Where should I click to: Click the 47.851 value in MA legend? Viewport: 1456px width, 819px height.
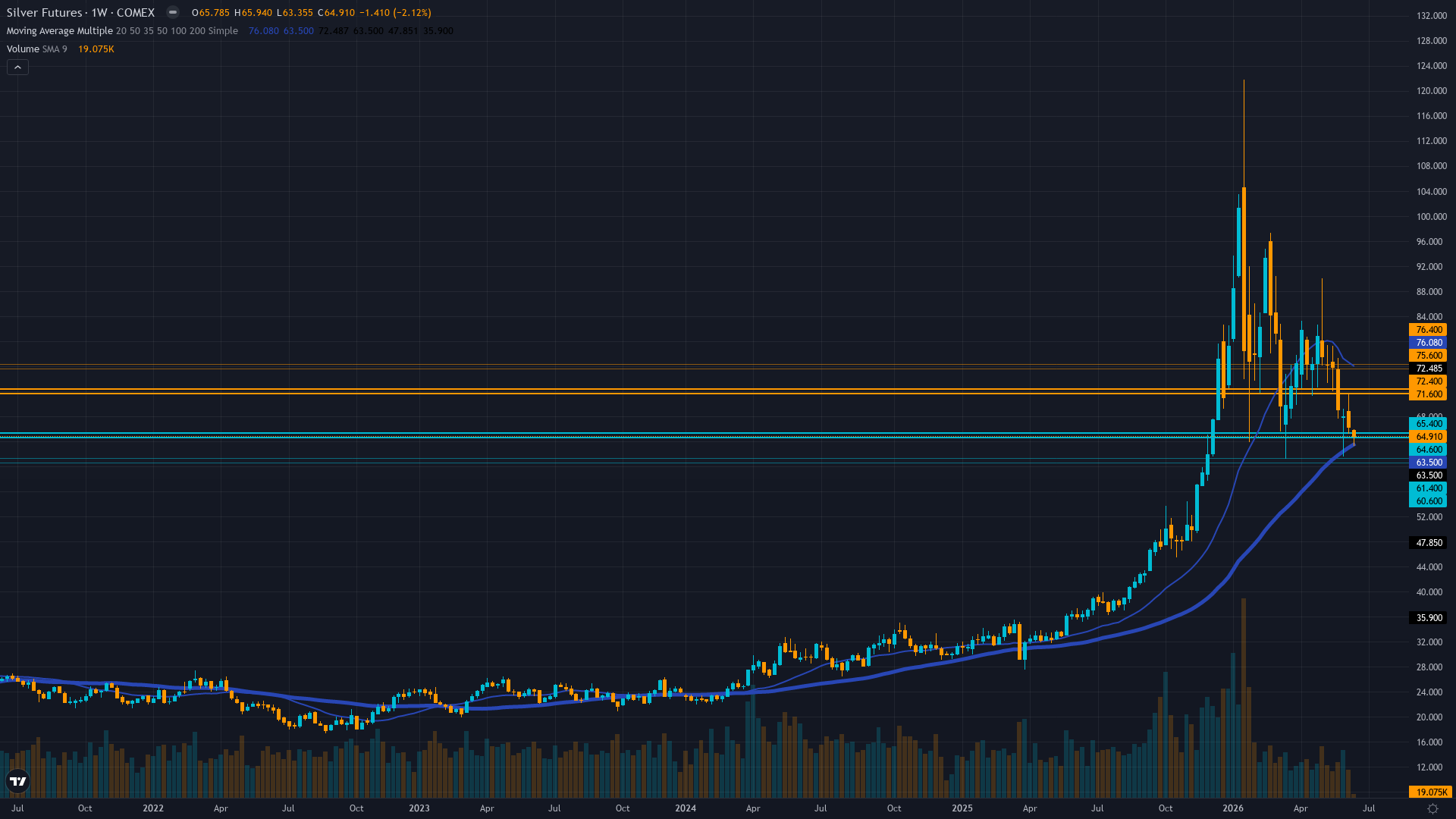click(x=403, y=31)
